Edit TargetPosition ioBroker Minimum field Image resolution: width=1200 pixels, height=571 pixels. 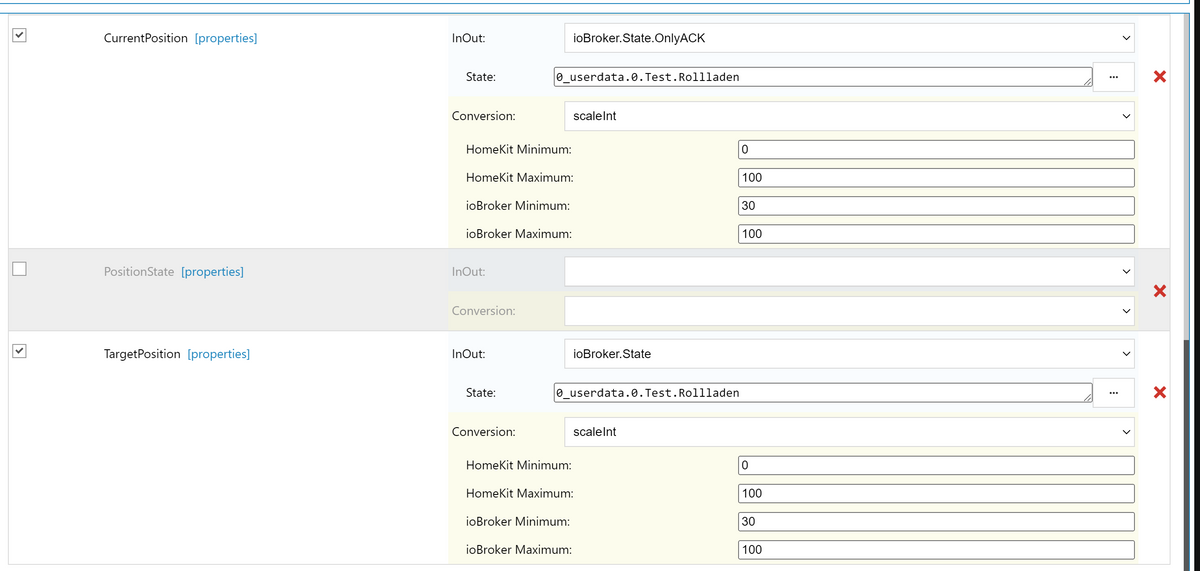pyautogui.click(x=936, y=521)
